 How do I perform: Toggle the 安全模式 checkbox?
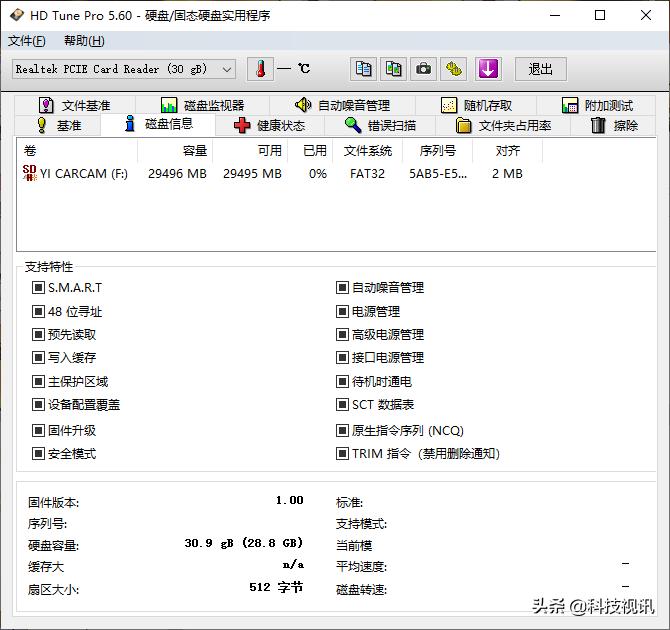coord(38,453)
